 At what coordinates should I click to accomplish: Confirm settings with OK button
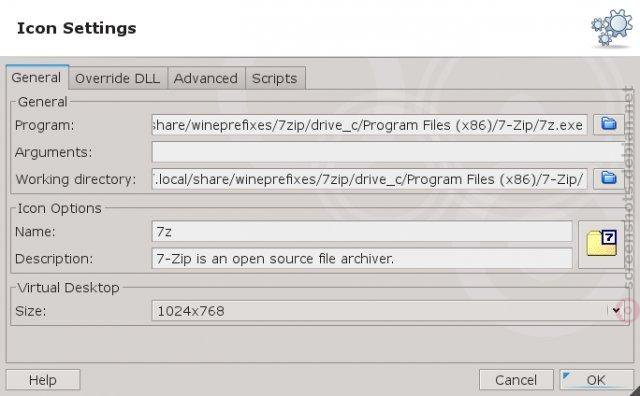pyautogui.click(x=596, y=380)
